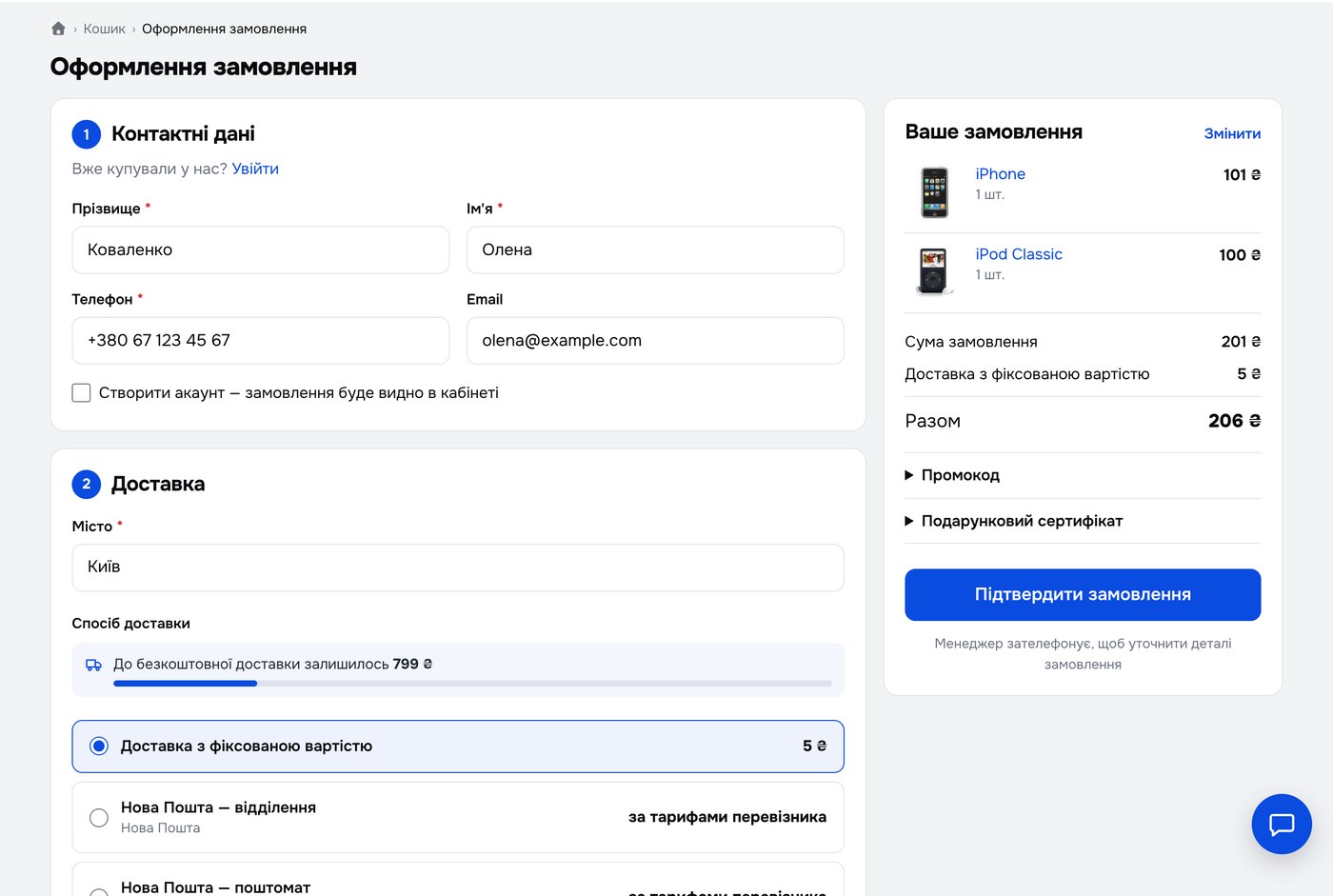This screenshot has height=896, width=1333.
Task: Click the Телефон input field
Action: pyautogui.click(x=260, y=340)
